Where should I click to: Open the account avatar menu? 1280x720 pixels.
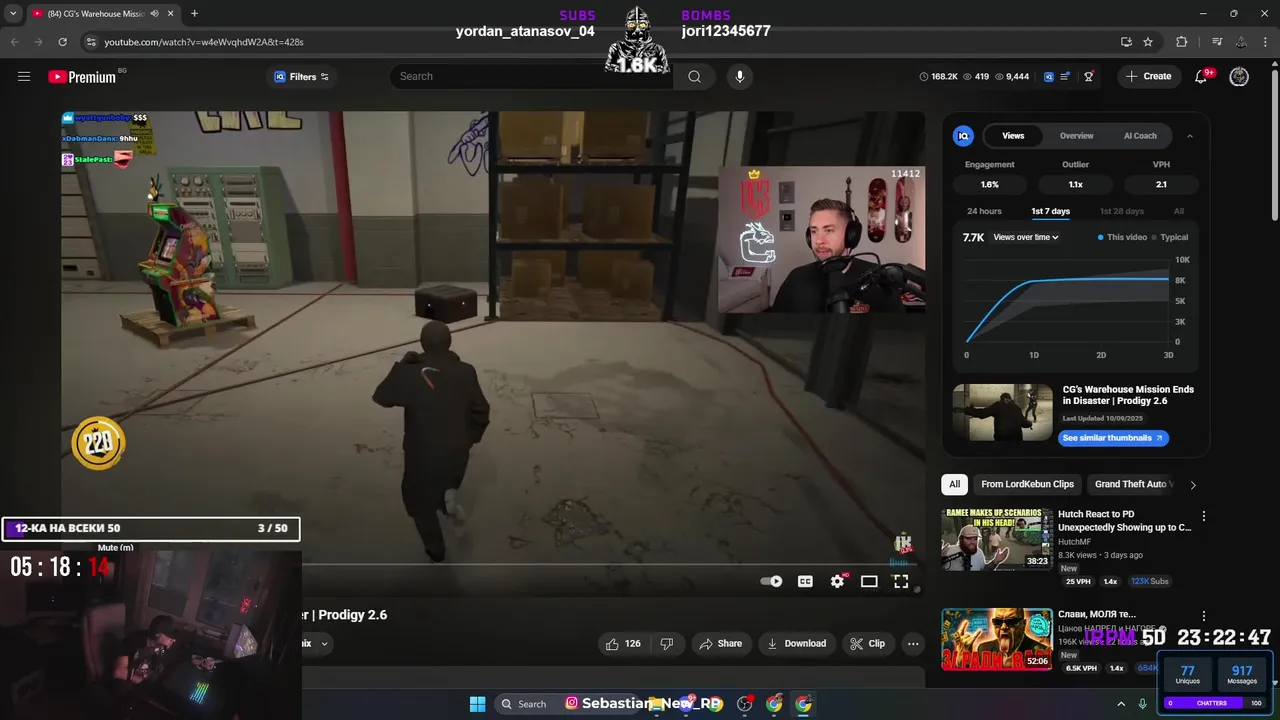tap(1239, 77)
